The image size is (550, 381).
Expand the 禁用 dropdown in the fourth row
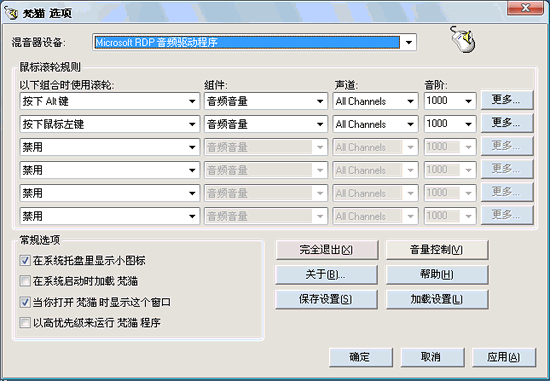(x=110, y=170)
